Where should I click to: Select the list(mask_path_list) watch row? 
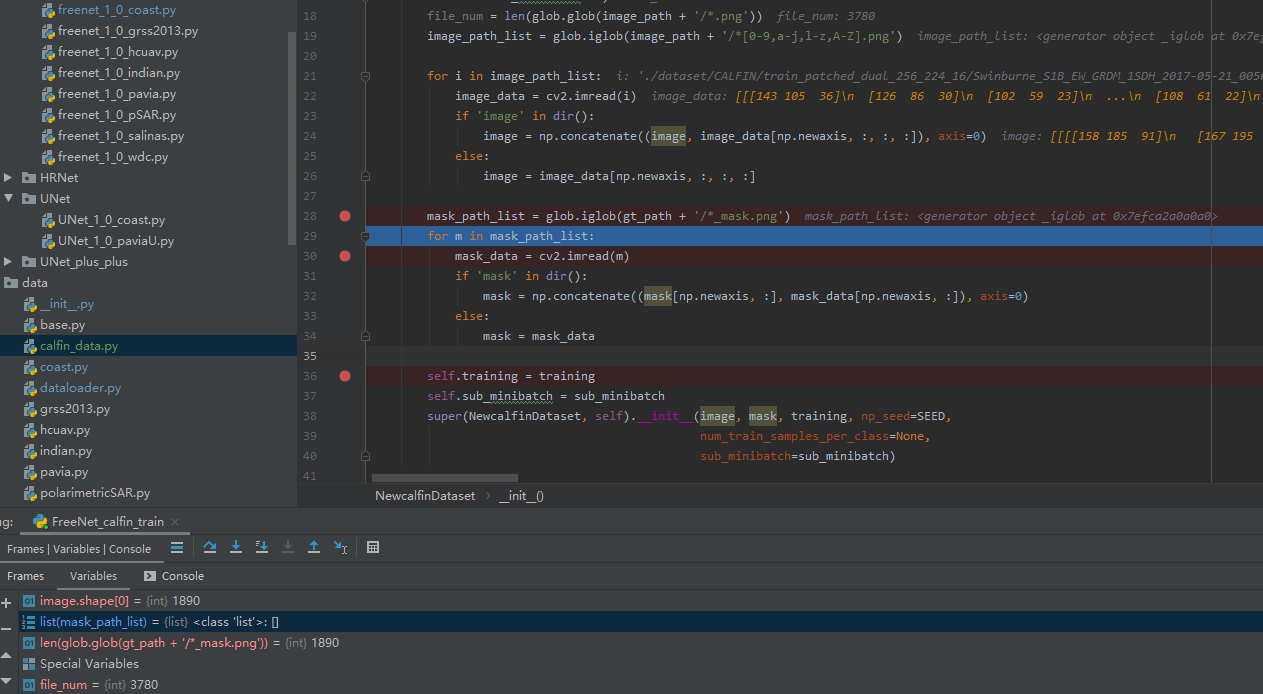640,622
